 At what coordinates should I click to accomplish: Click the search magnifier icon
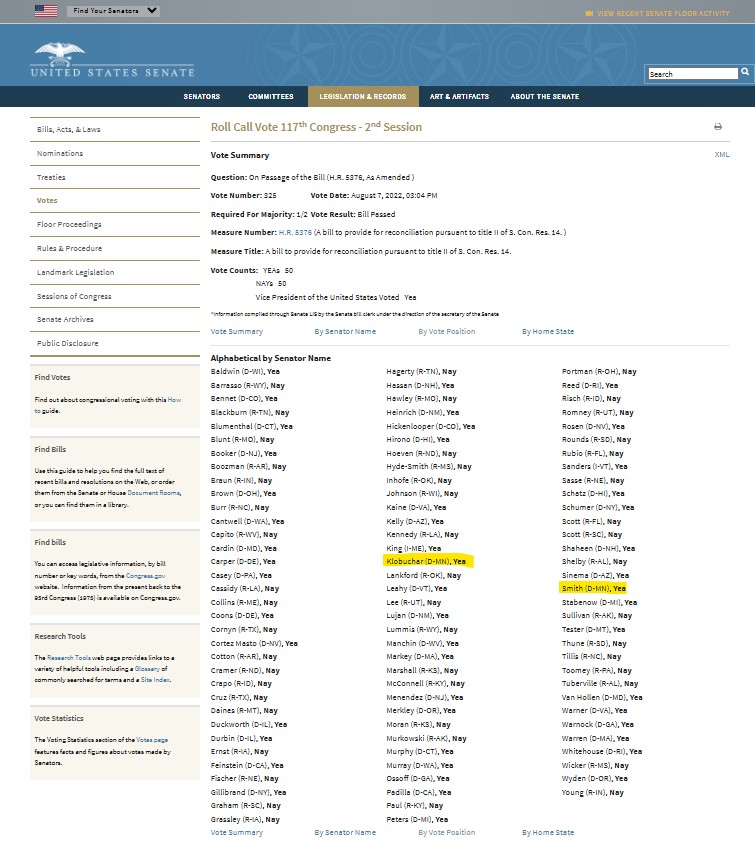coord(745,73)
